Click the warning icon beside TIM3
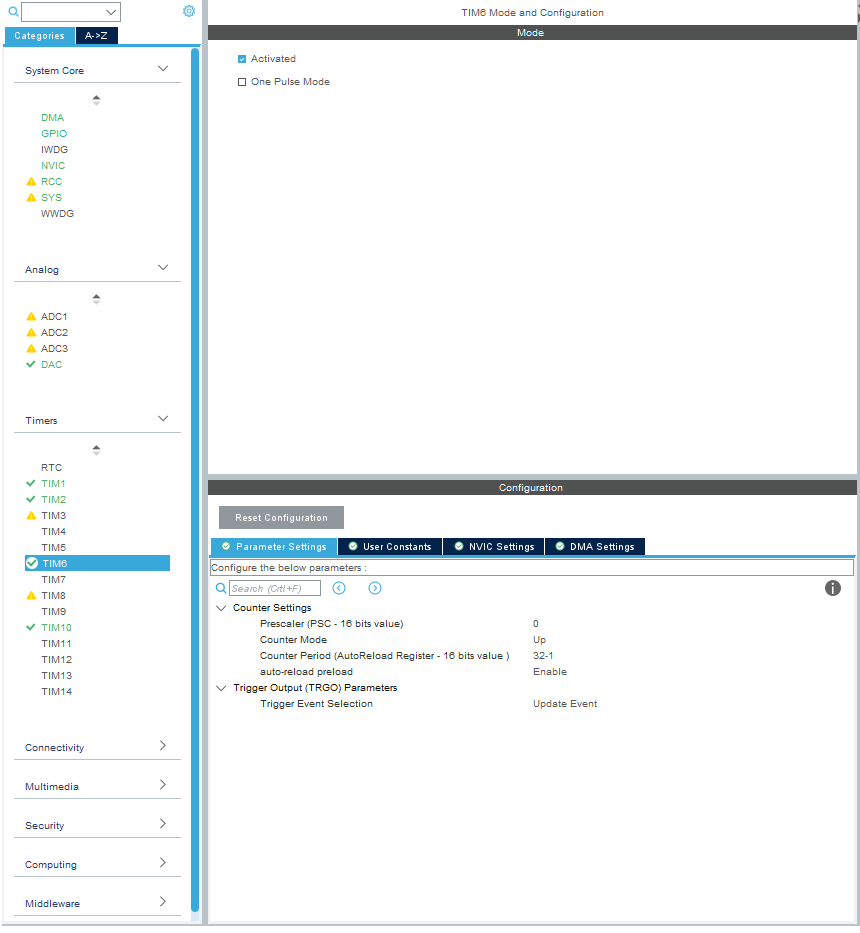Viewport: 860px width, 933px height. click(x=32, y=515)
